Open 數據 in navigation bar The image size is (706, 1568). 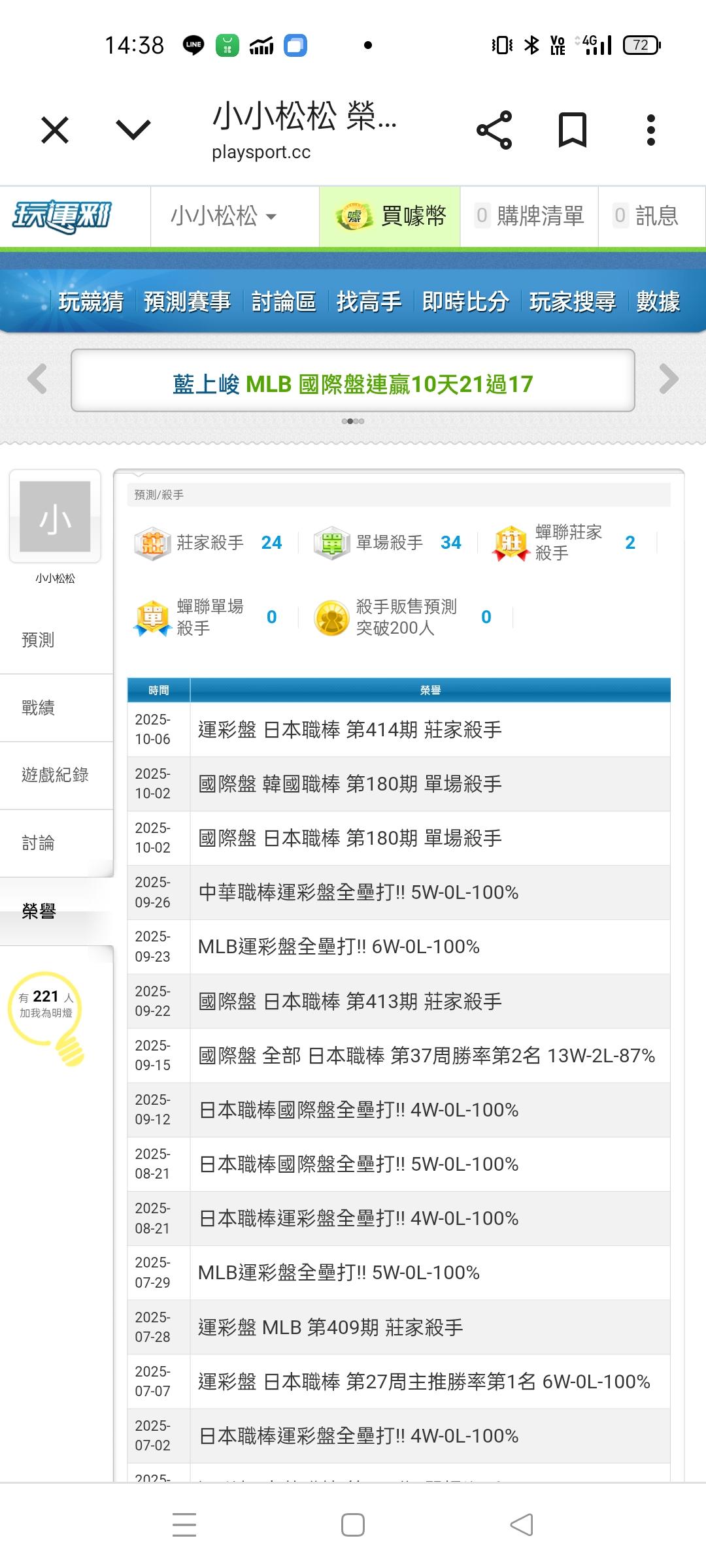pos(658,301)
